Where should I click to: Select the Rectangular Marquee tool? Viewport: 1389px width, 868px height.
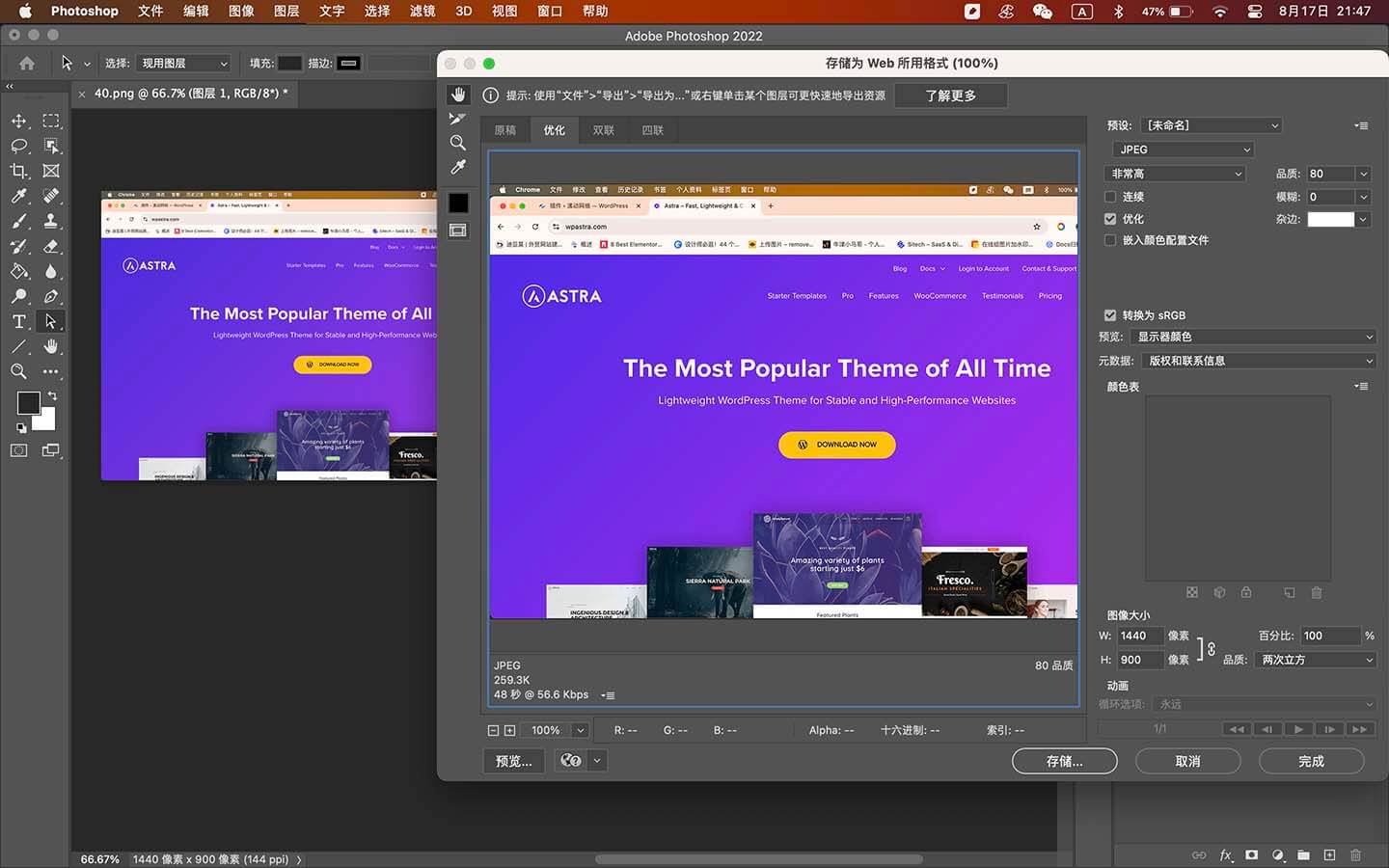pyautogui.click(x=51, y=121)
